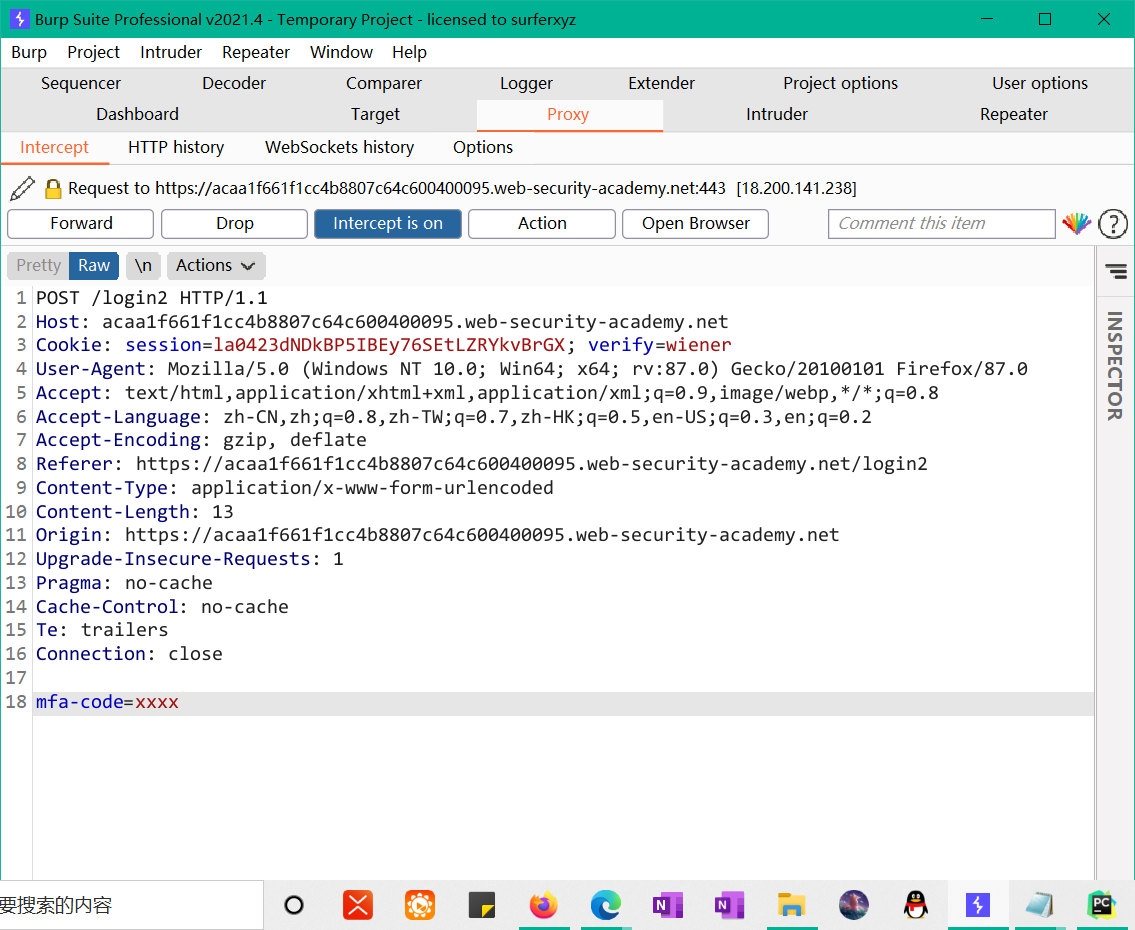Open the HTTP history sub-tab
1135x930 pixels.
pos(176,148)
